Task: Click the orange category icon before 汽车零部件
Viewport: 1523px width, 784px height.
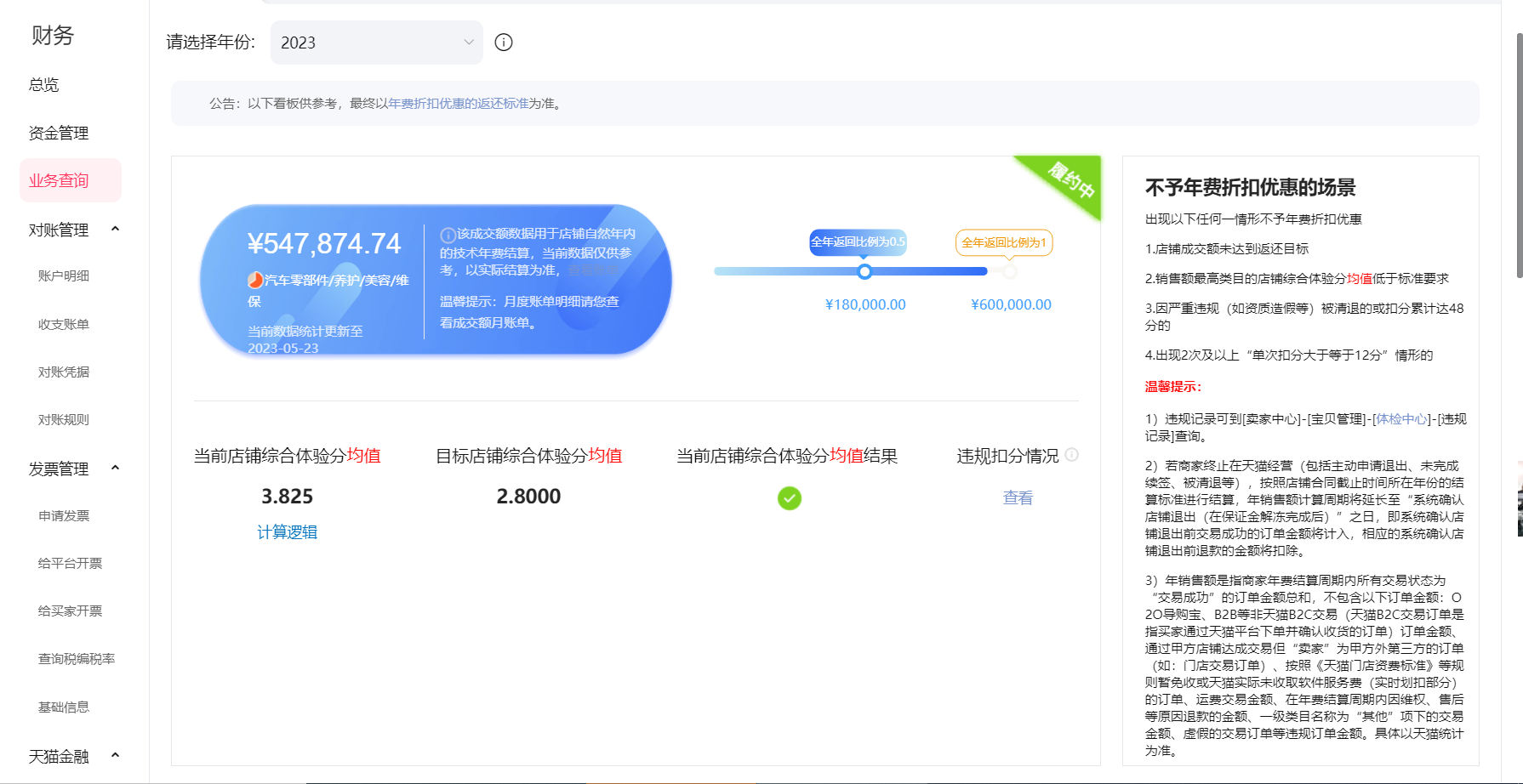Action: point(255,280)
